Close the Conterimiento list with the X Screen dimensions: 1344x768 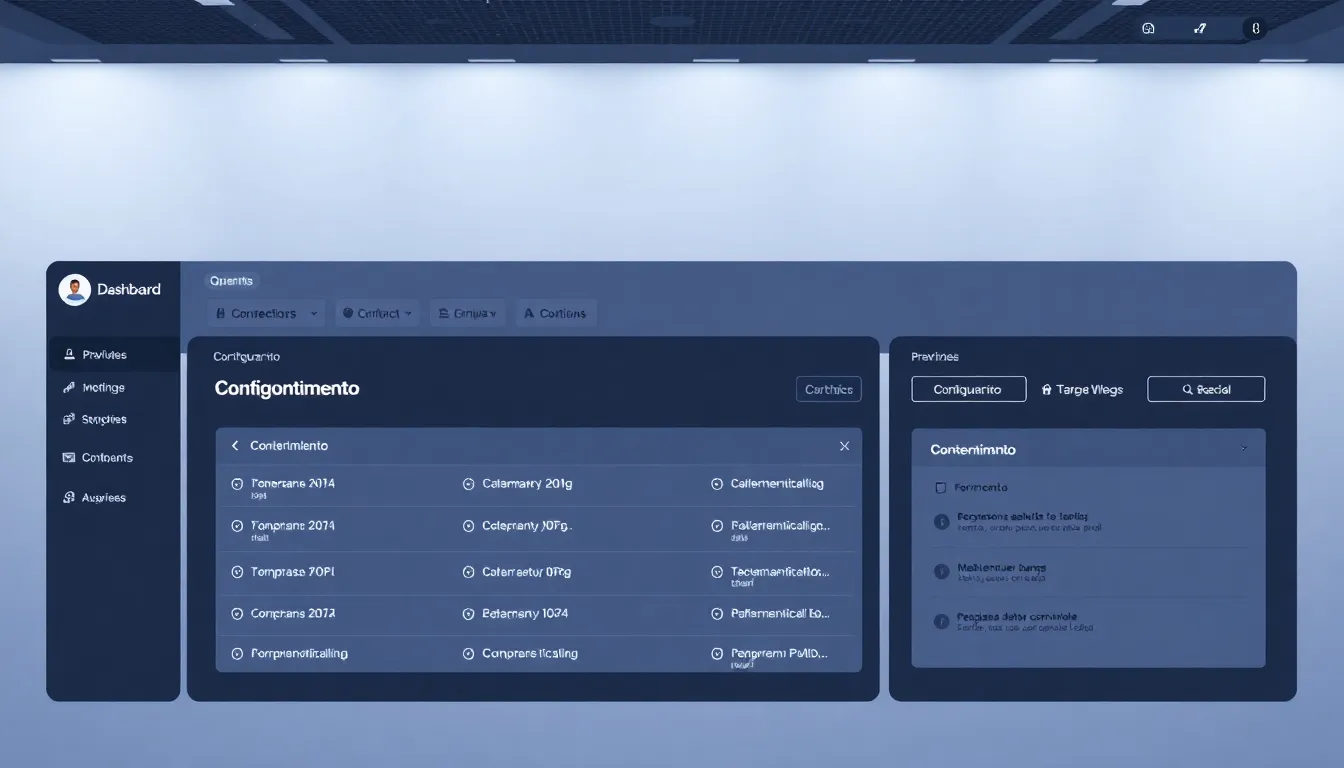(844, 446)
